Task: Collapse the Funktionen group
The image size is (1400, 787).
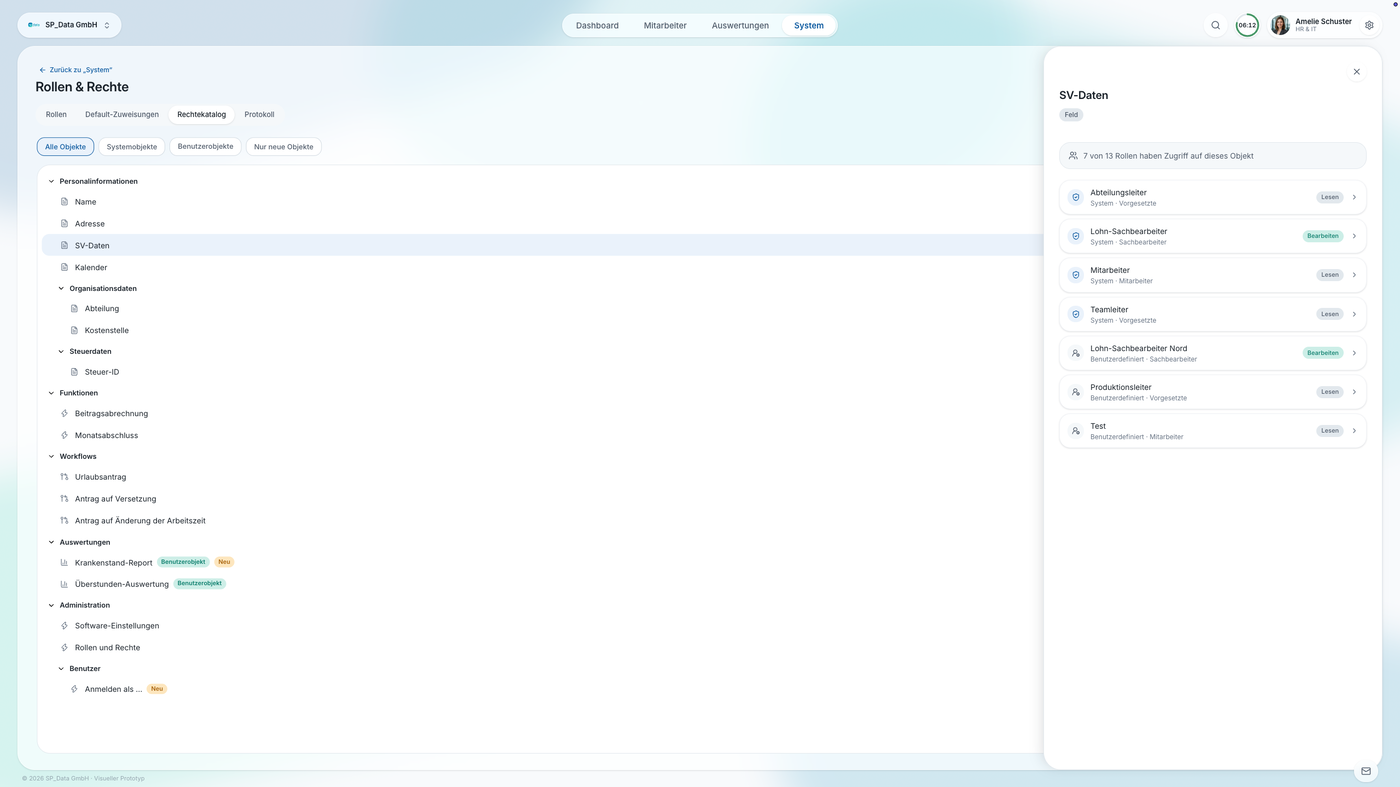Action: 51,393
